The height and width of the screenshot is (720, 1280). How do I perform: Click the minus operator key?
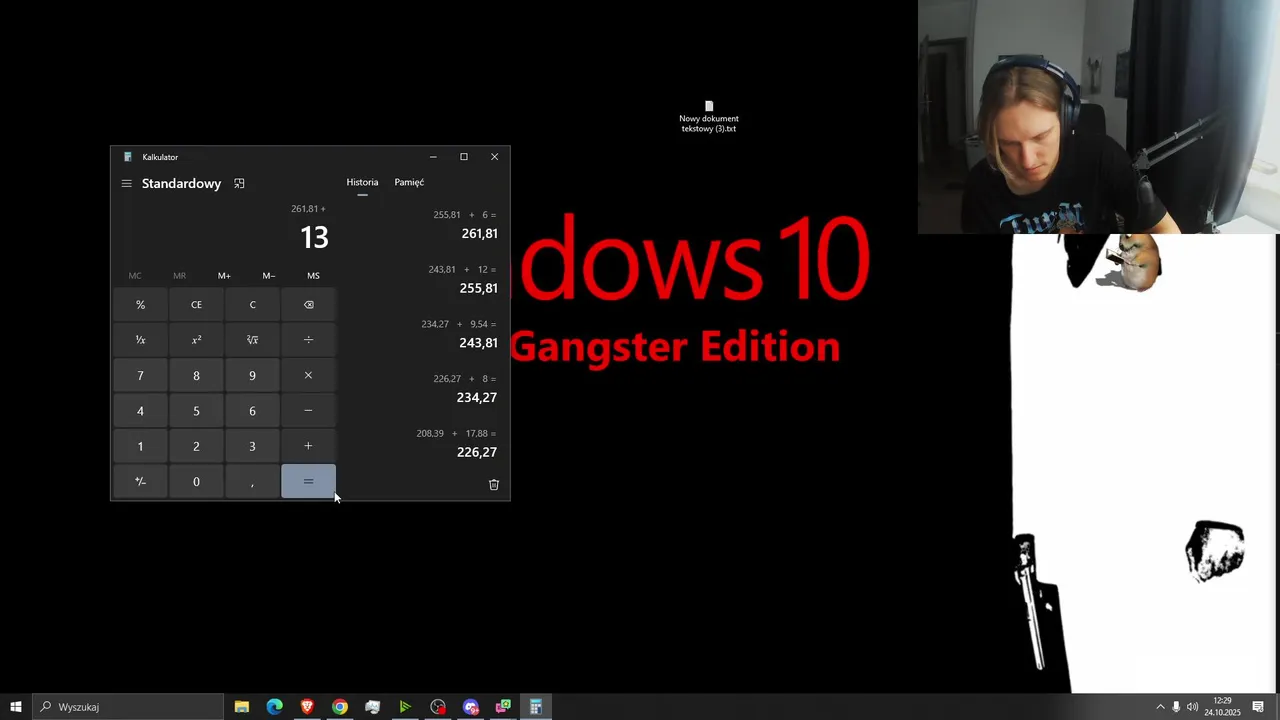308,411
